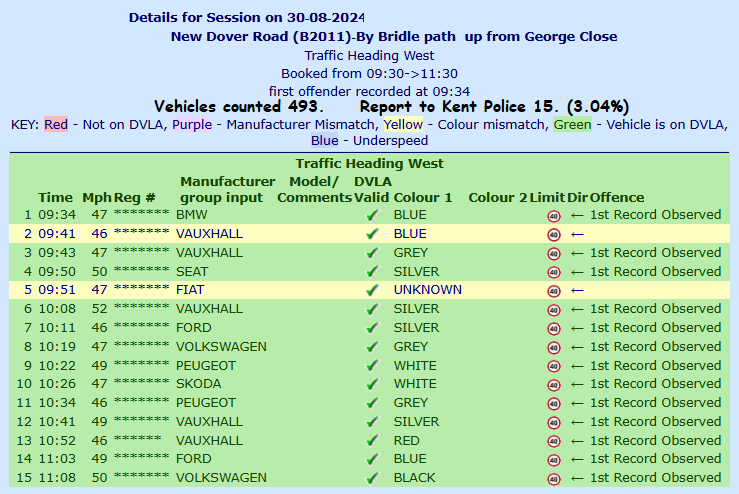Click masked registration in row 13
This screenshot has width=739, height=494.
pos(138,439)
